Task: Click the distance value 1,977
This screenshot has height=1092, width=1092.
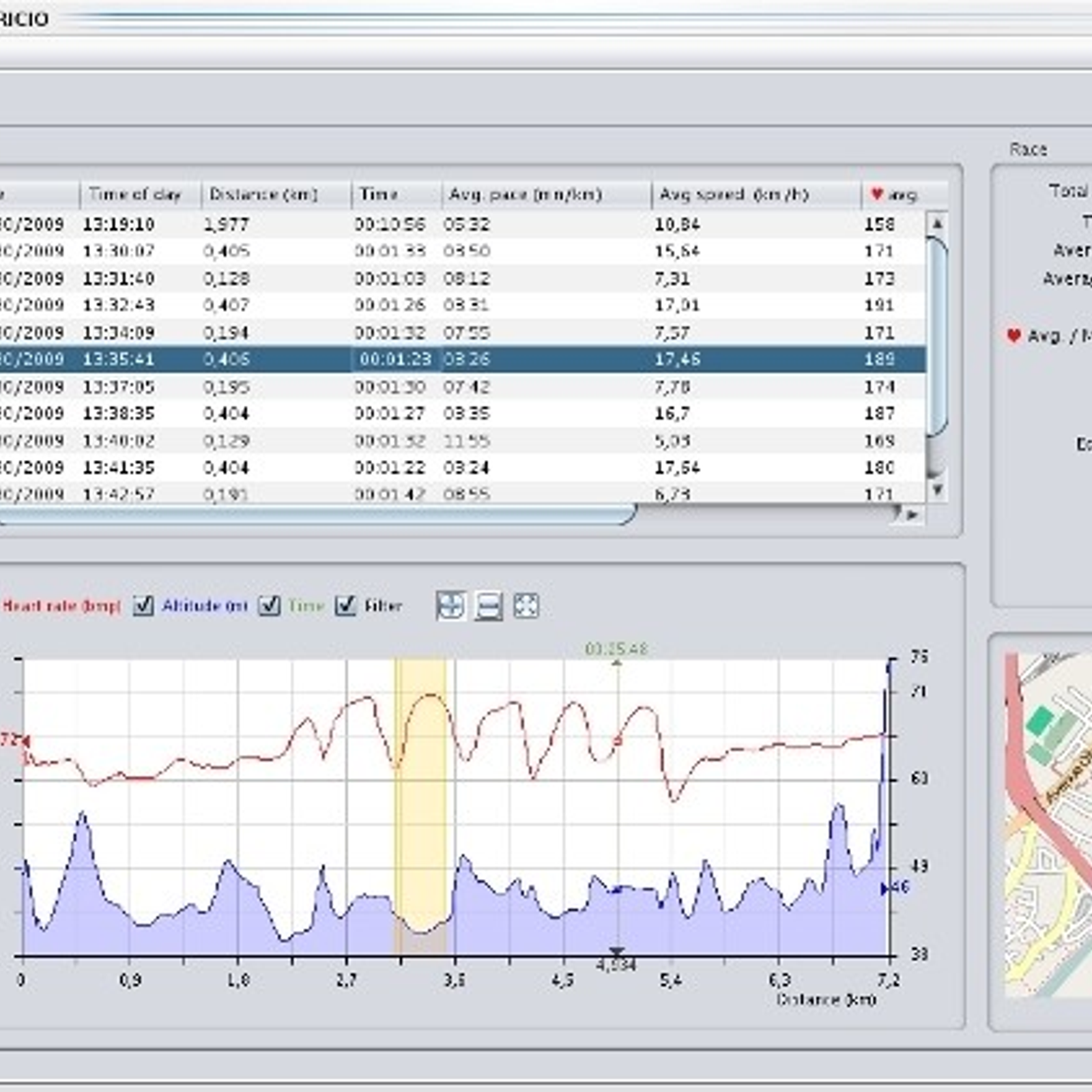Action: click(x=227, y=224)
